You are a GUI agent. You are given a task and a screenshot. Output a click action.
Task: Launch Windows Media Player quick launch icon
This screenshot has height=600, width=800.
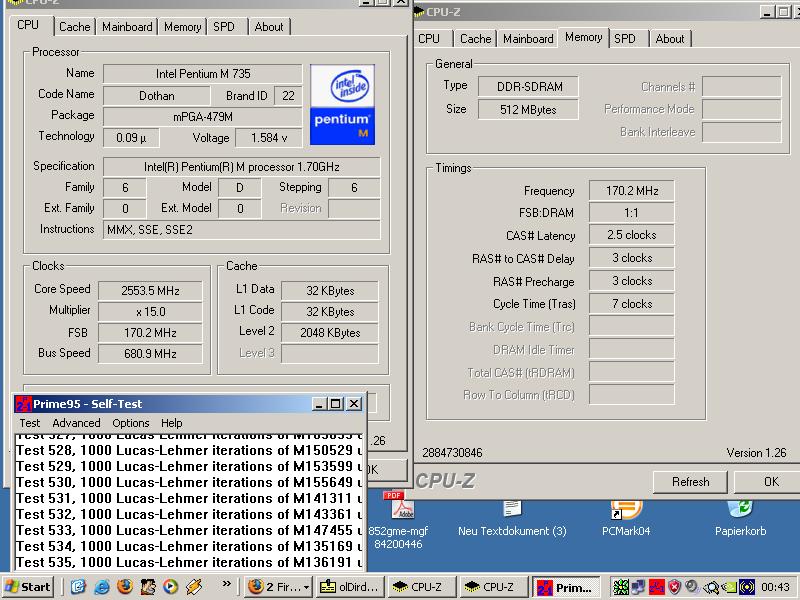[171, 587]
